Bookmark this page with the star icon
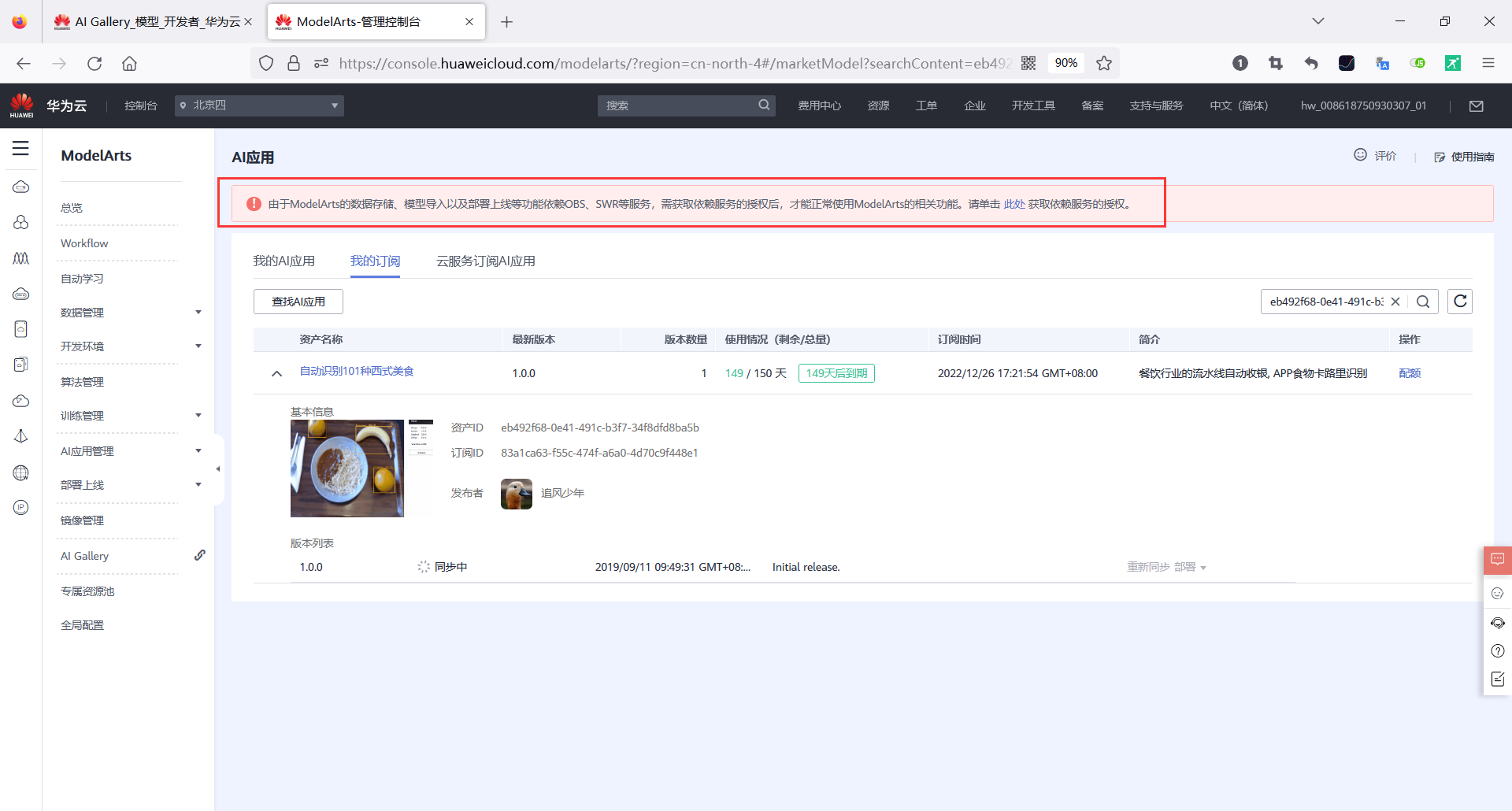Screen dimensions: 1512x811 click(1104, 63)
